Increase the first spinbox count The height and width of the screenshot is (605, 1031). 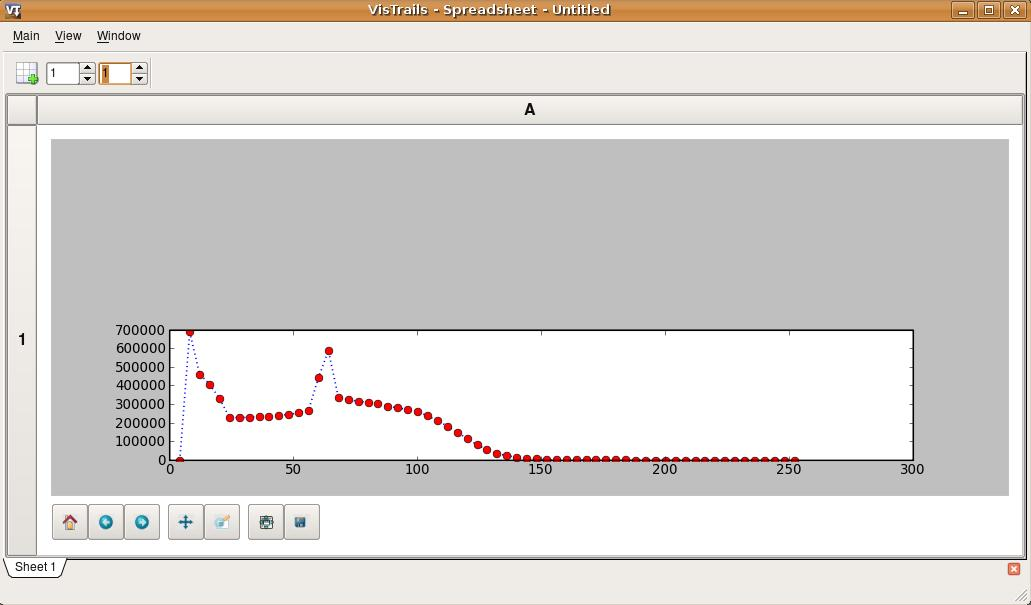pos(87,68)
